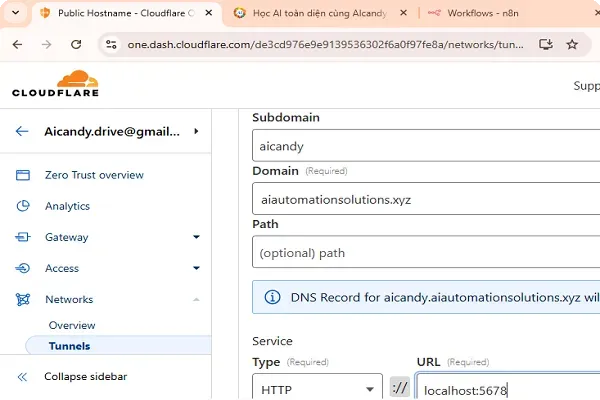Viewport: 600px width, 400px height.
Task: Click the Type label
Action: (x=266, y=362)
